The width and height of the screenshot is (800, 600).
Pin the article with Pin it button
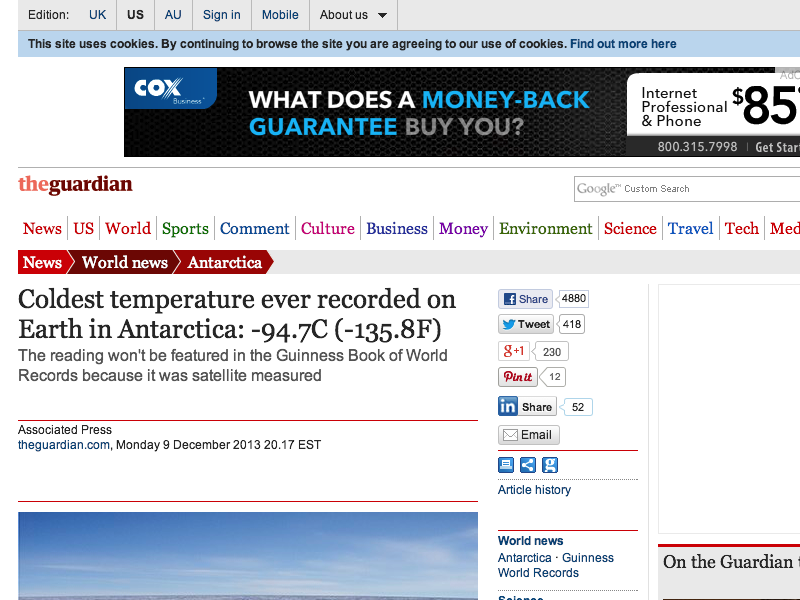click(x=518, y=377)
